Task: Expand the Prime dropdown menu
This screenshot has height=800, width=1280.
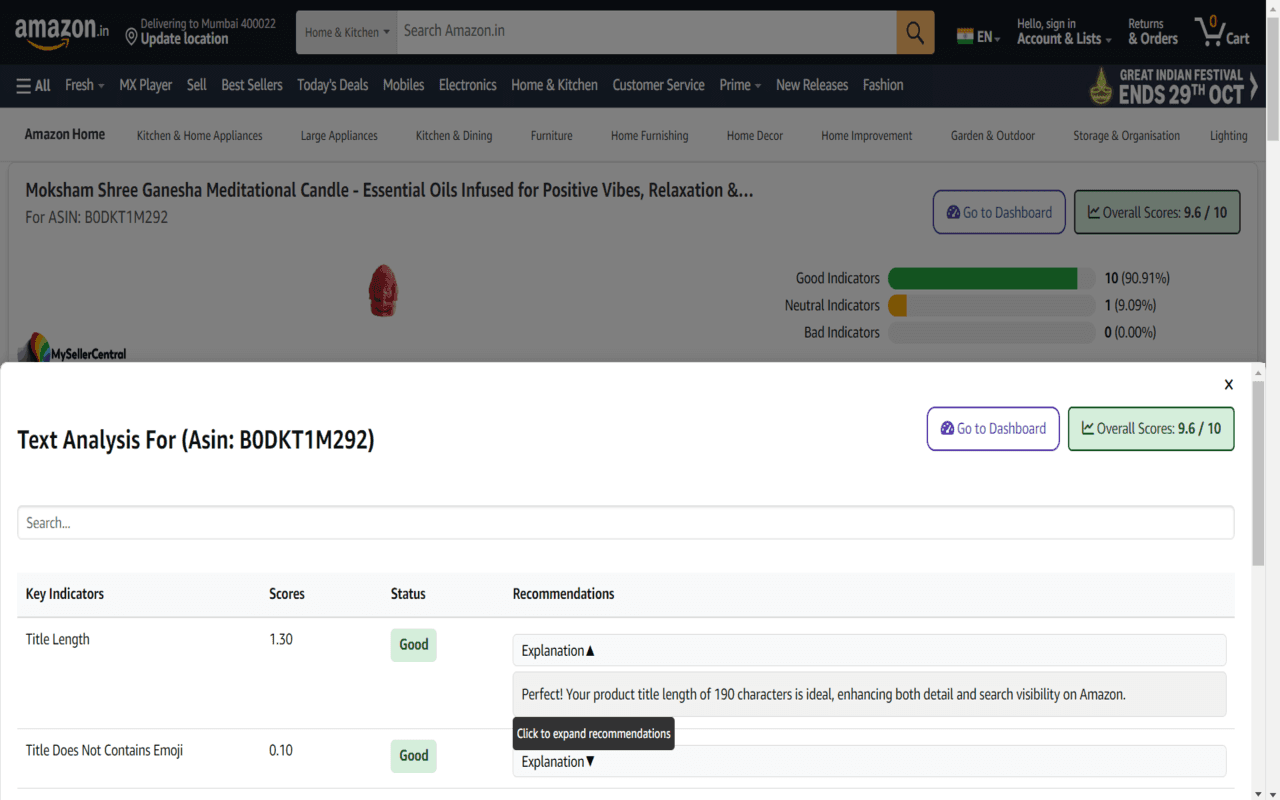Action: pos(740,85)
